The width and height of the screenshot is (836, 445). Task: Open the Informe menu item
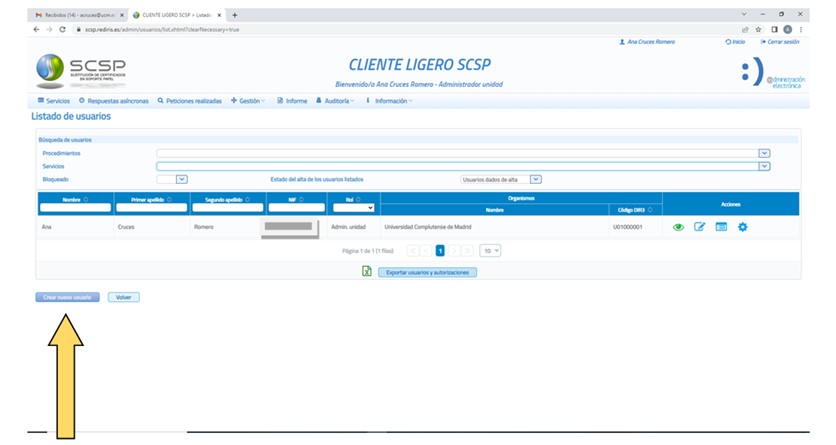pos(292,101)
